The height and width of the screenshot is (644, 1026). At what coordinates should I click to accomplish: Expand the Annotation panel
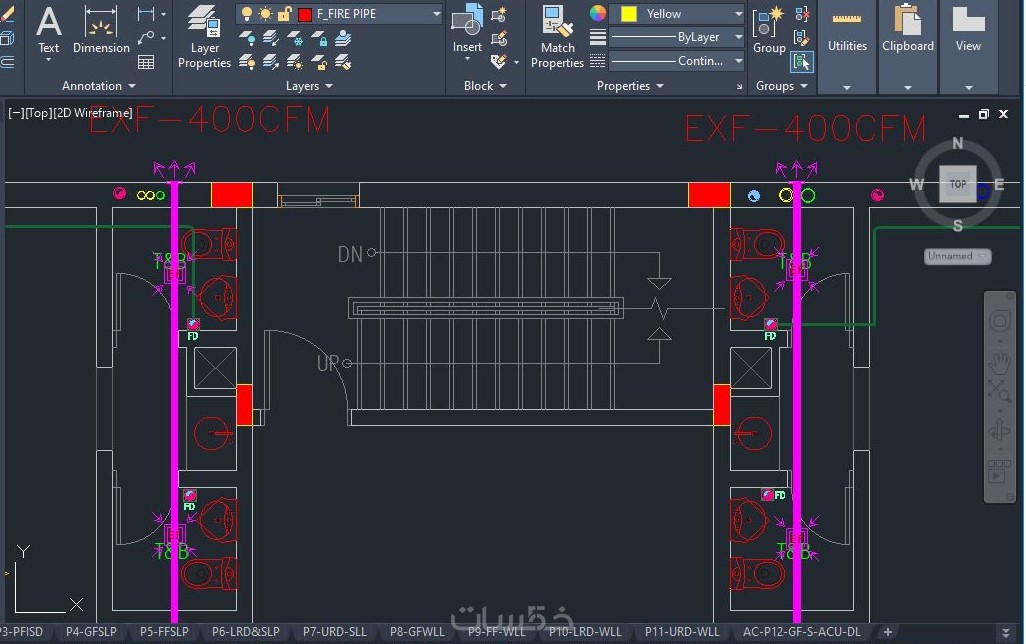pyautogui.click(x=98, y=86)
